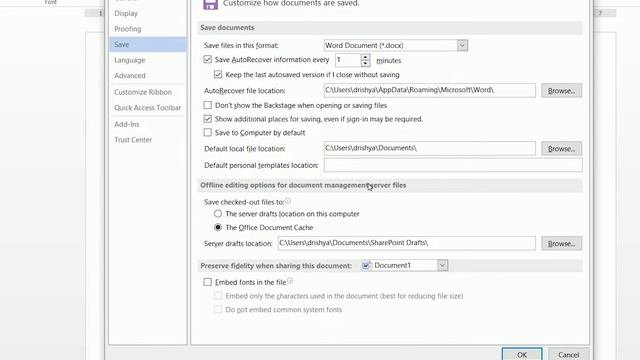
Task: Open the Add-Ins category
Action: coord(127,124)
